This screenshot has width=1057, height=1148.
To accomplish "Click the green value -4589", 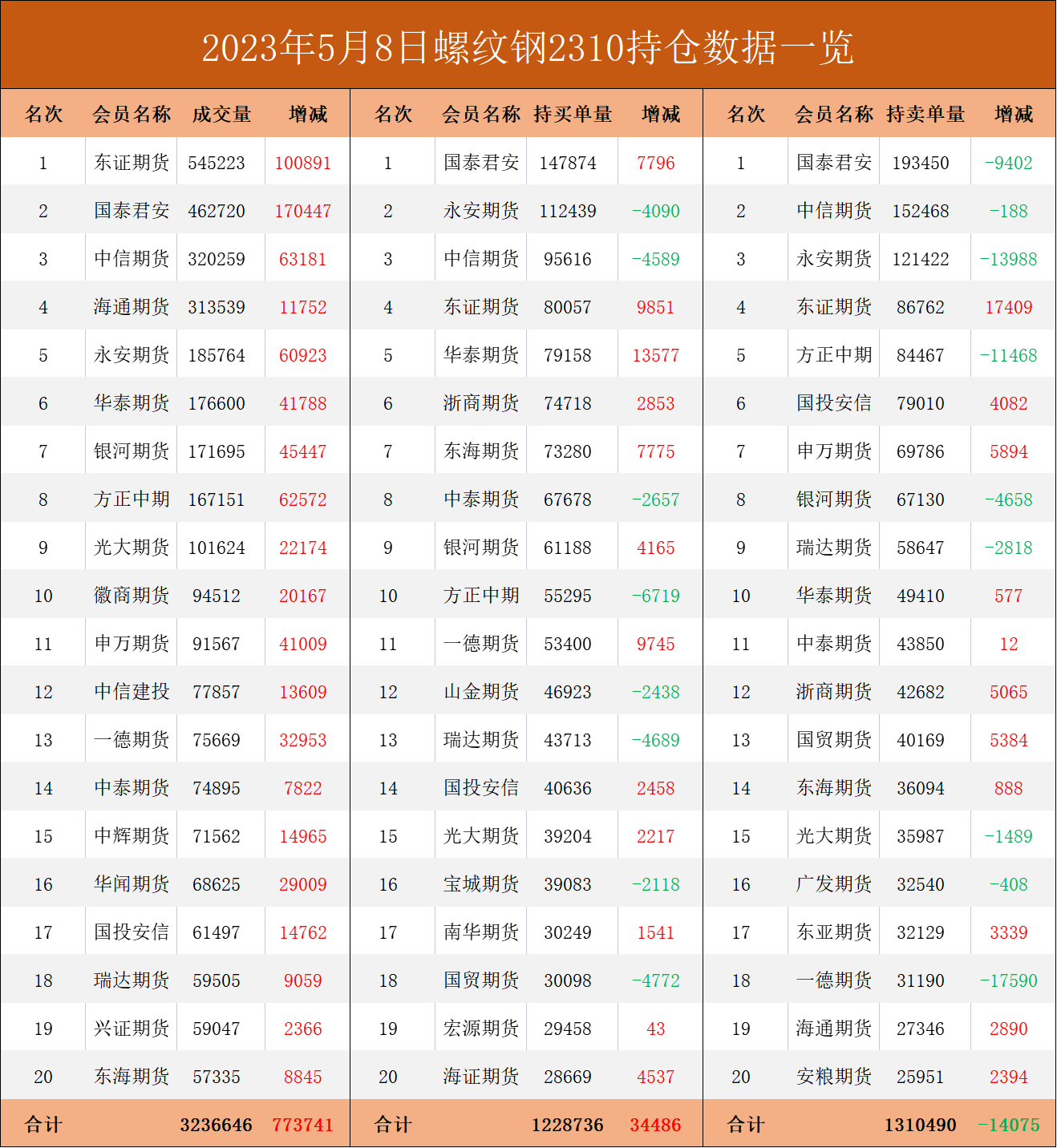I will coord(656,259).
